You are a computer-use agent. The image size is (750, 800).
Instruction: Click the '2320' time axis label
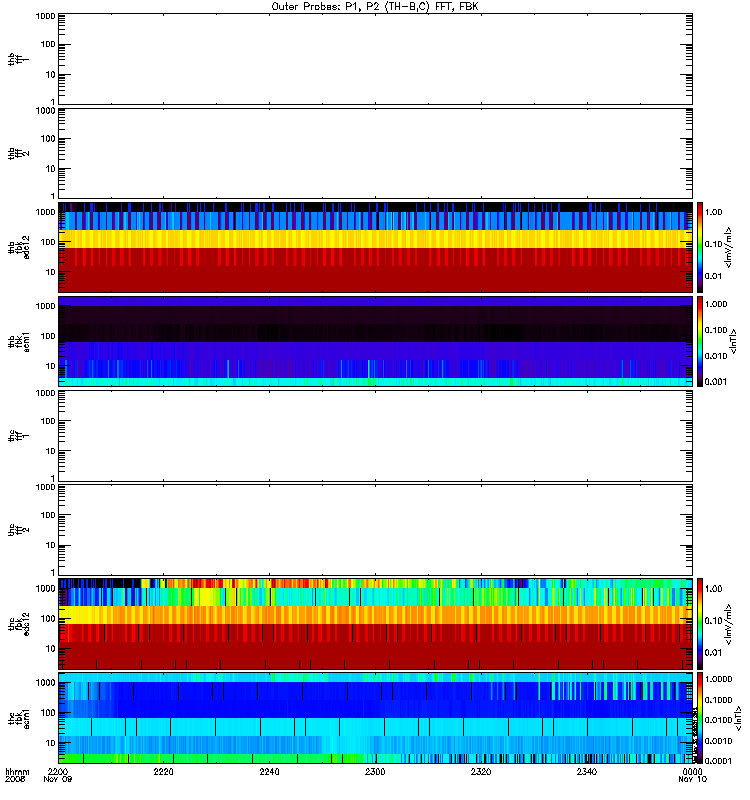click(x=481, y=771)
